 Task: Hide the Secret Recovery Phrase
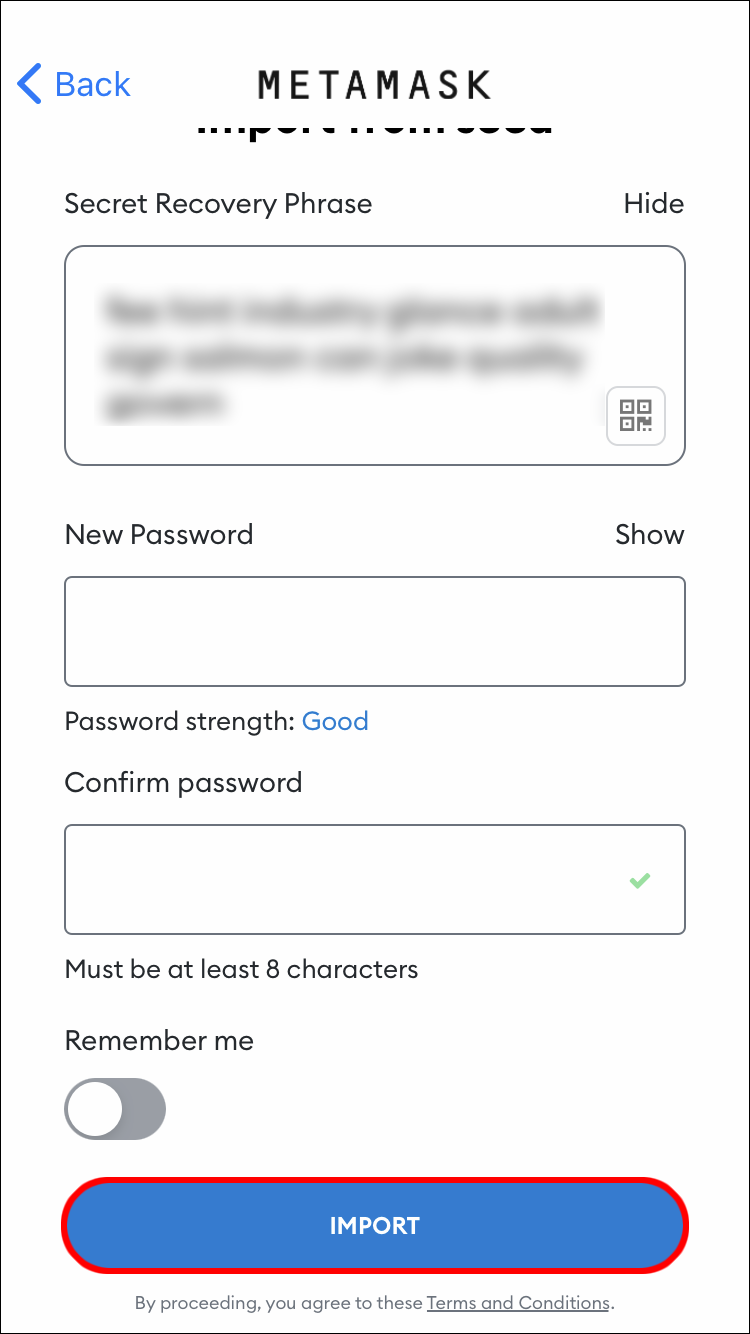tap(653, 204)
